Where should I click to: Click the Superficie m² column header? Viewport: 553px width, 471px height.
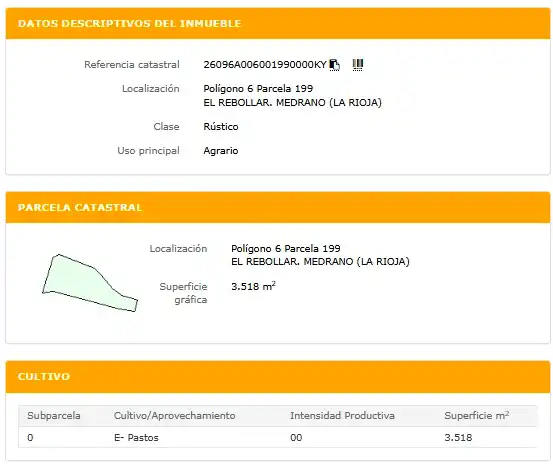[476, 415]
